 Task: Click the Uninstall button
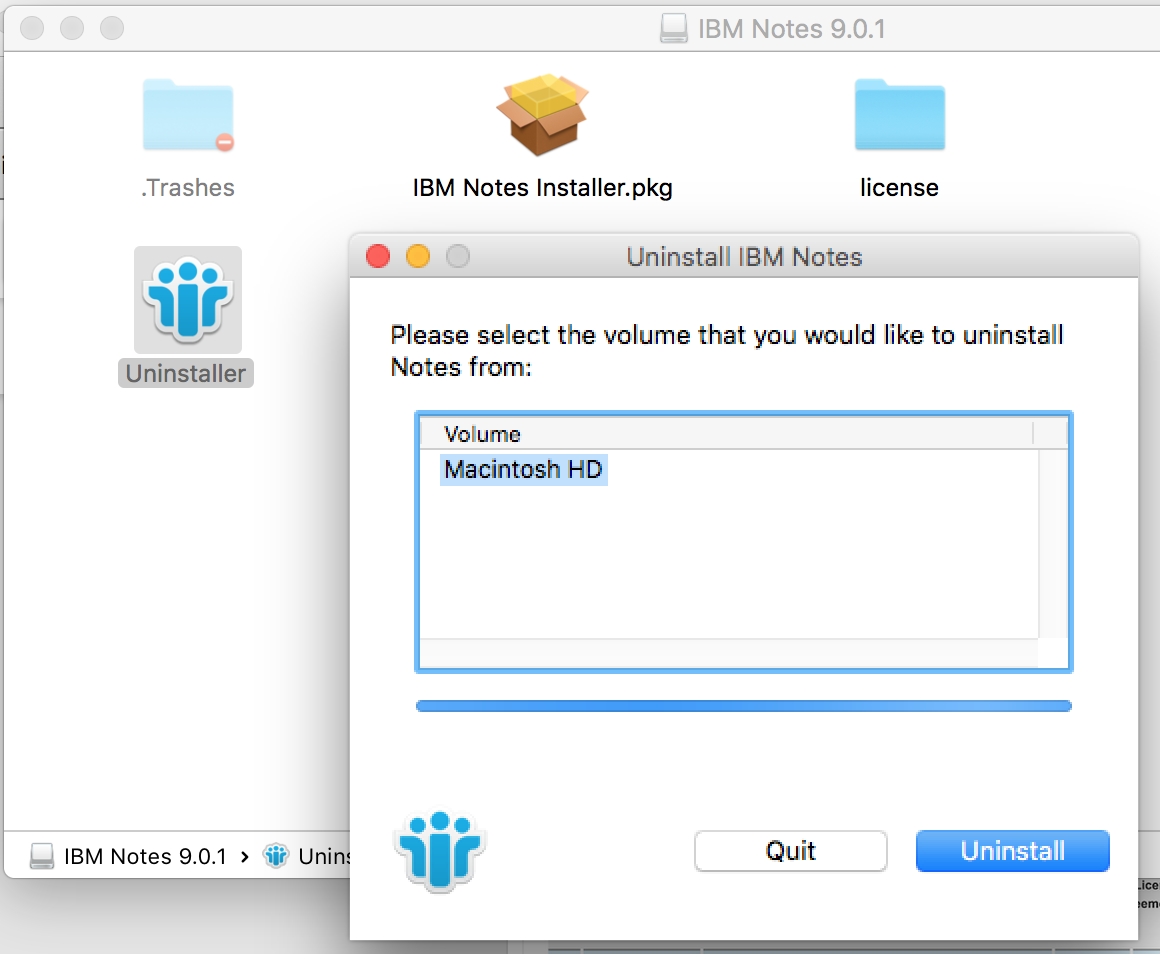tap(1013, 851)
